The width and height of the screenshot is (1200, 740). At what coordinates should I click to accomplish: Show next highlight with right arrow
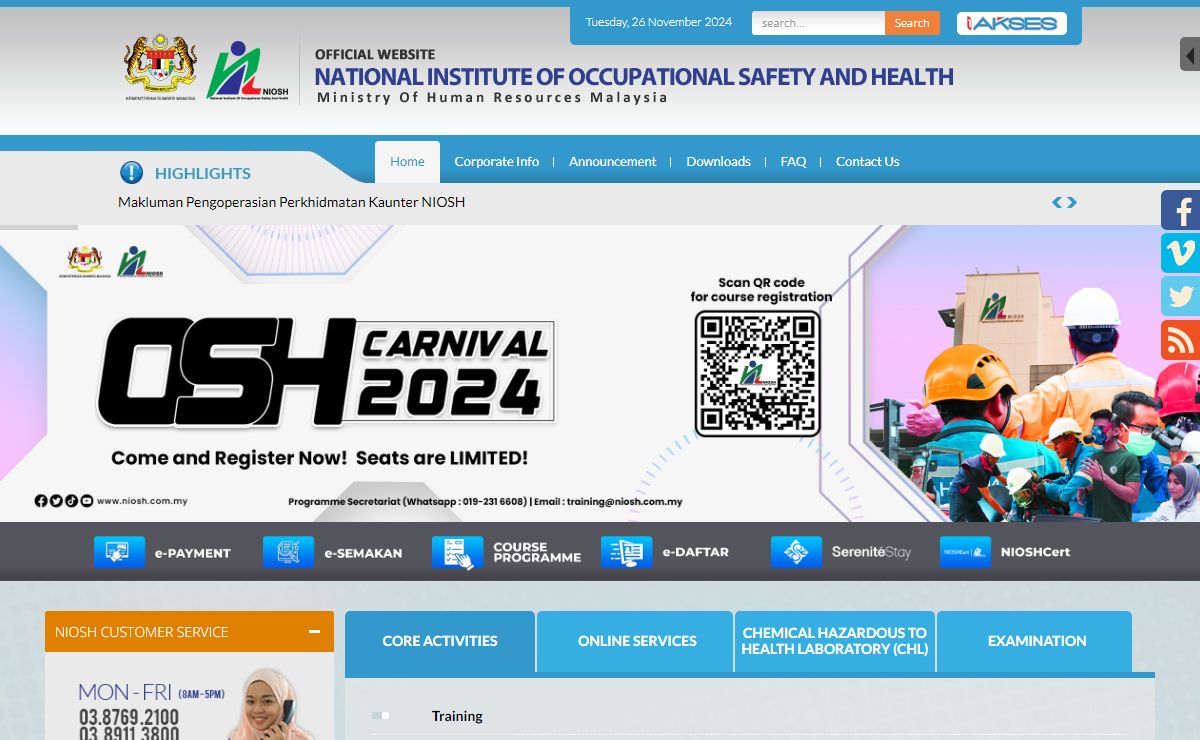(x=1072, y=202)
